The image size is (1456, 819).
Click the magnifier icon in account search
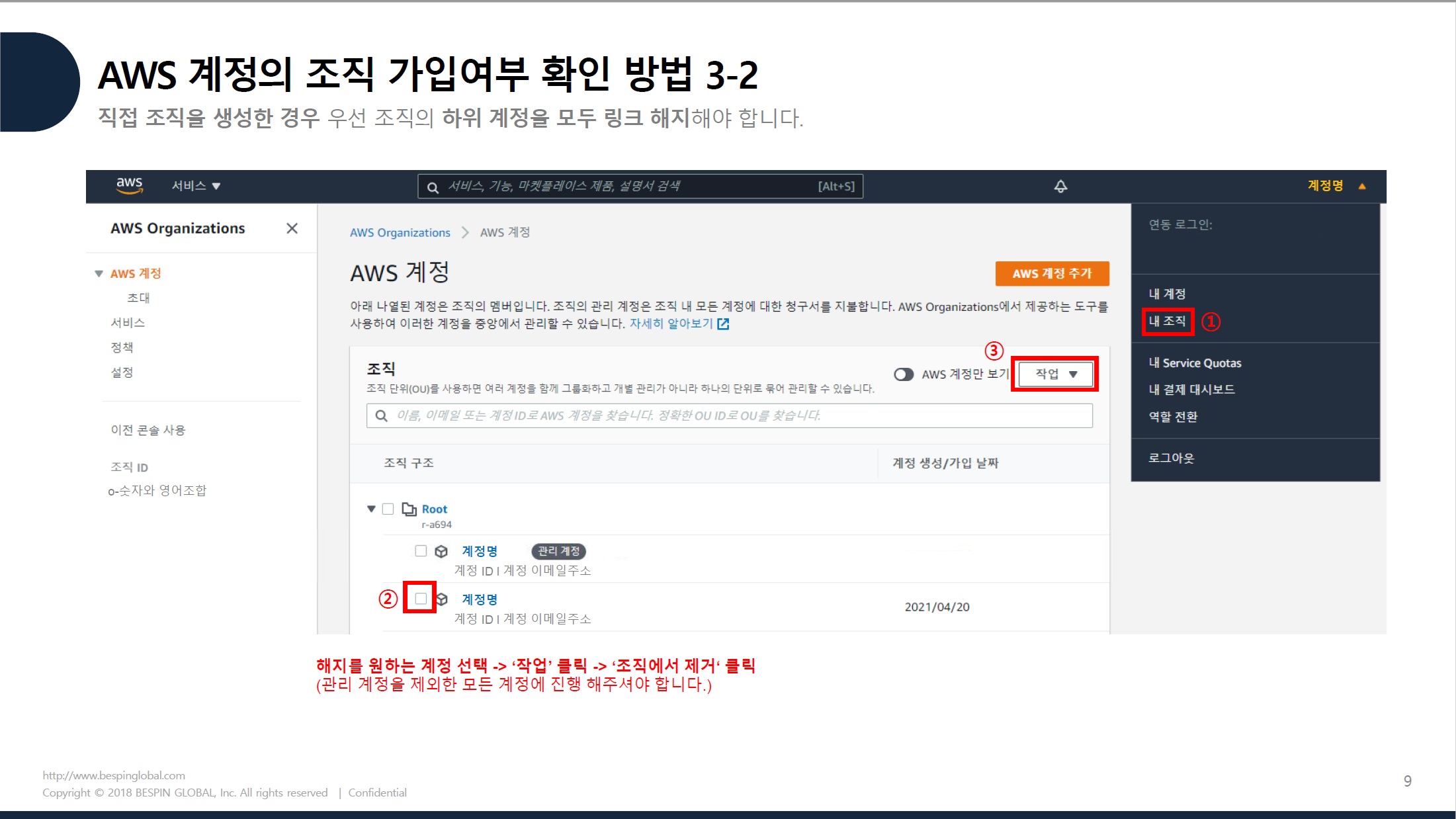(381, 415)
